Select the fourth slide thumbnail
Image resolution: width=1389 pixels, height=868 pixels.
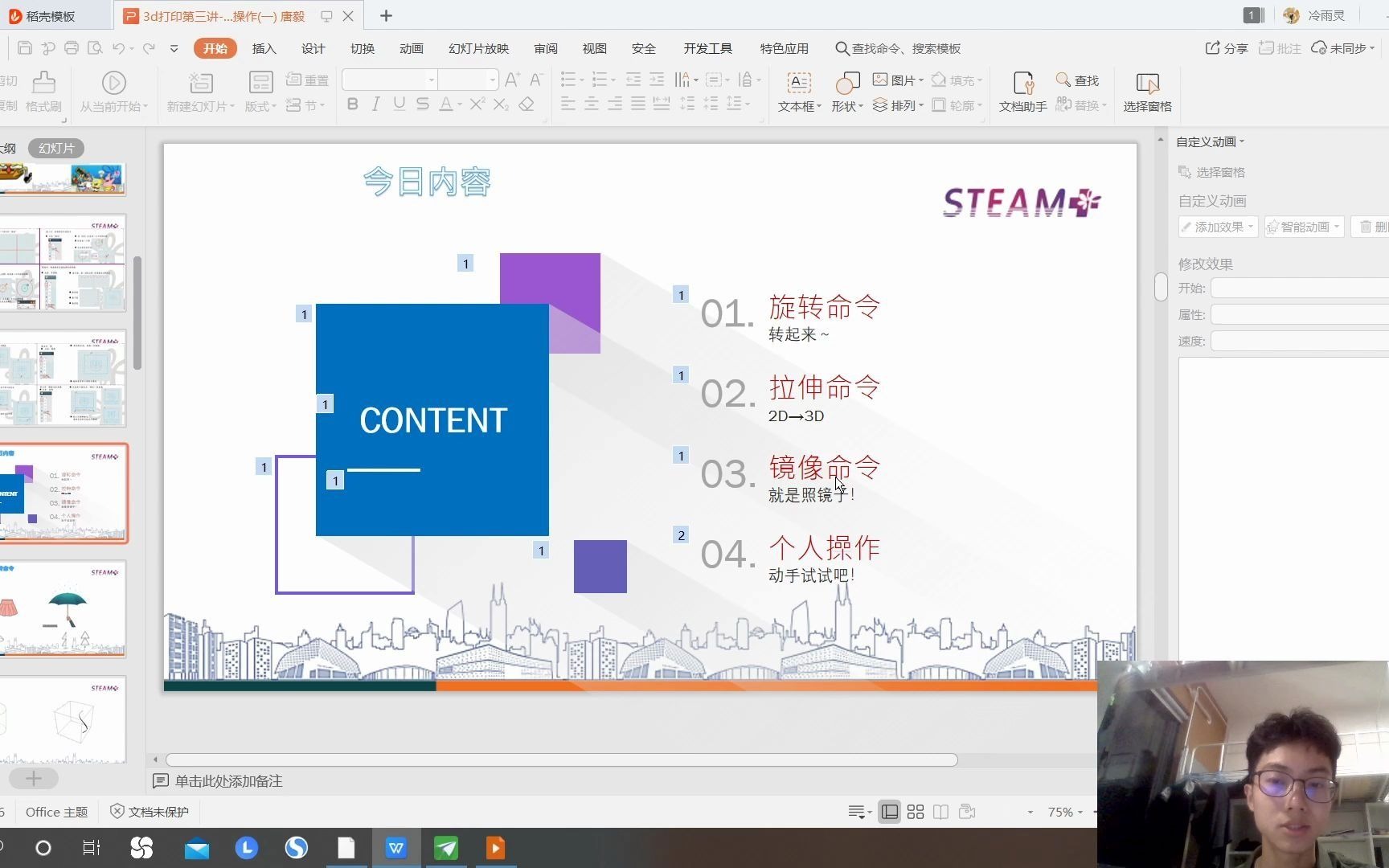(x=64, y=492)
